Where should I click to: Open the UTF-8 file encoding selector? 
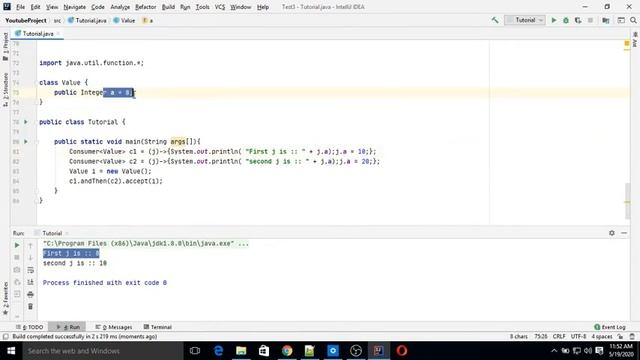point(578,337)
